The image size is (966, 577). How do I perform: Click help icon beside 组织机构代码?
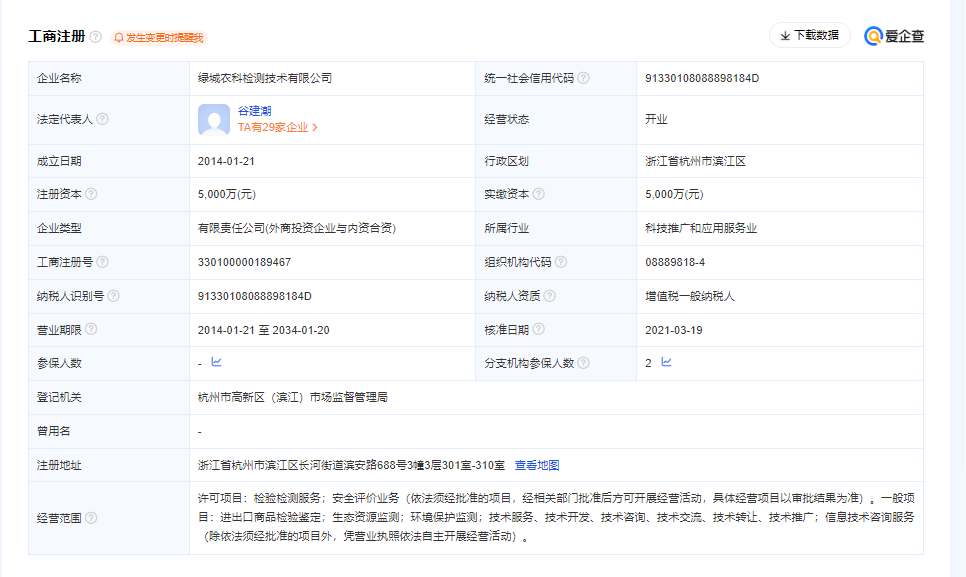coord(561,262)
